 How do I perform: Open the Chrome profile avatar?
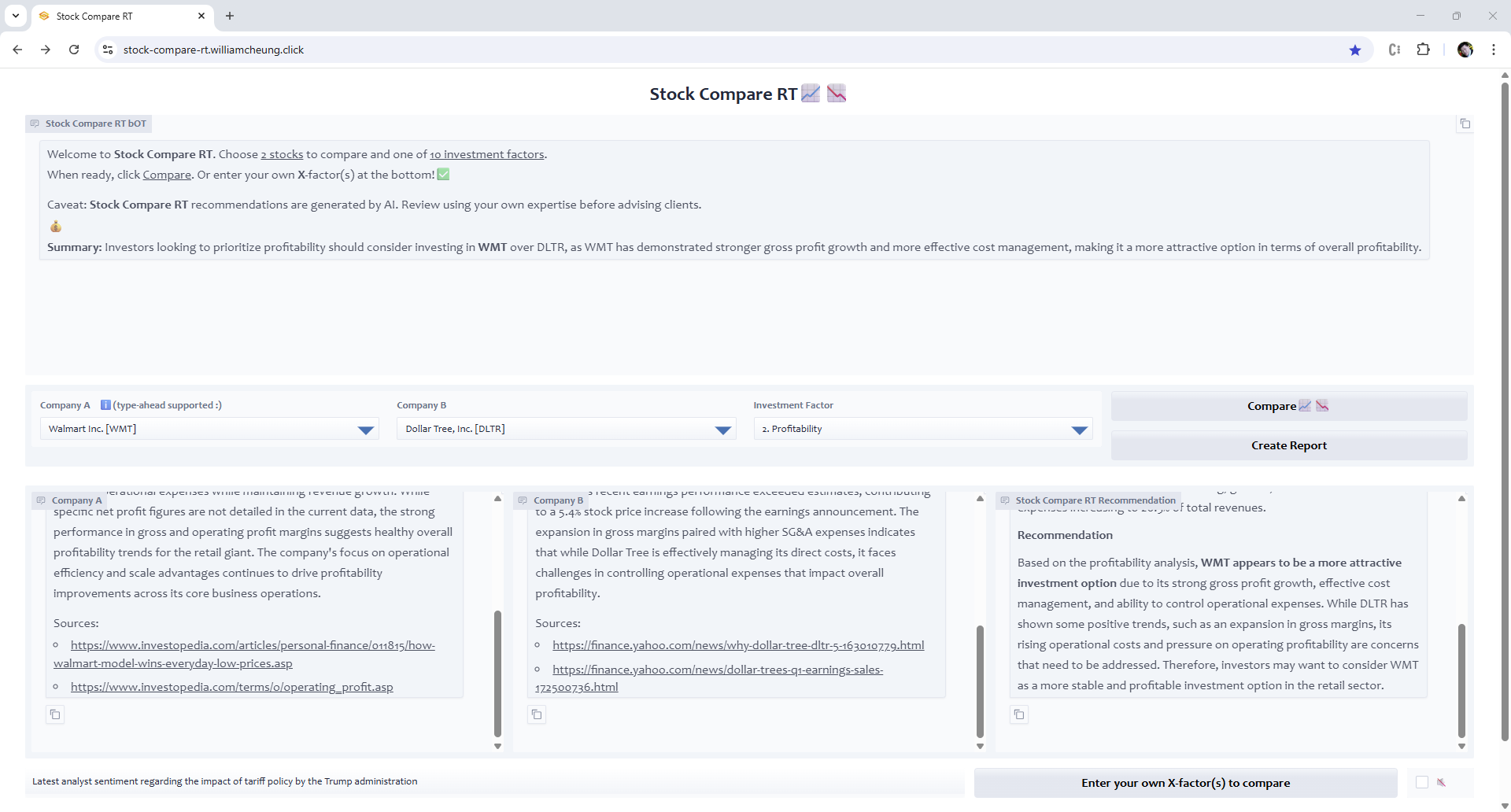coord(1465,50)
